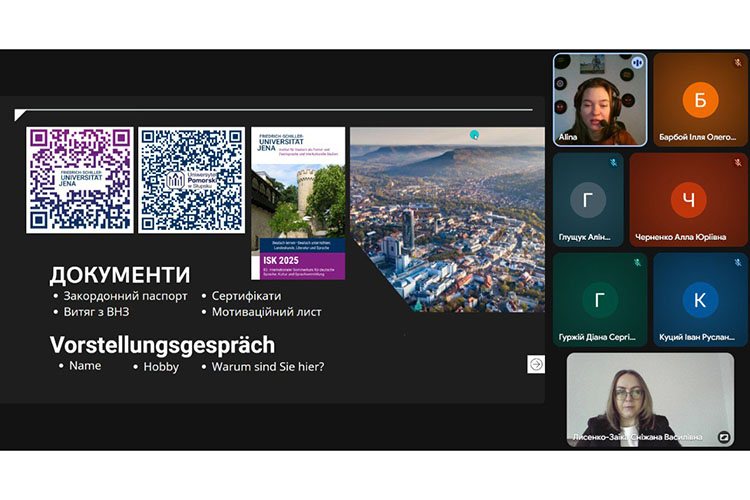Image resolution: width=750 pixels, height=500 pixels.
Task: Select the red Ч avatar of Черненко Алла
Action: (x=688, y=200)
